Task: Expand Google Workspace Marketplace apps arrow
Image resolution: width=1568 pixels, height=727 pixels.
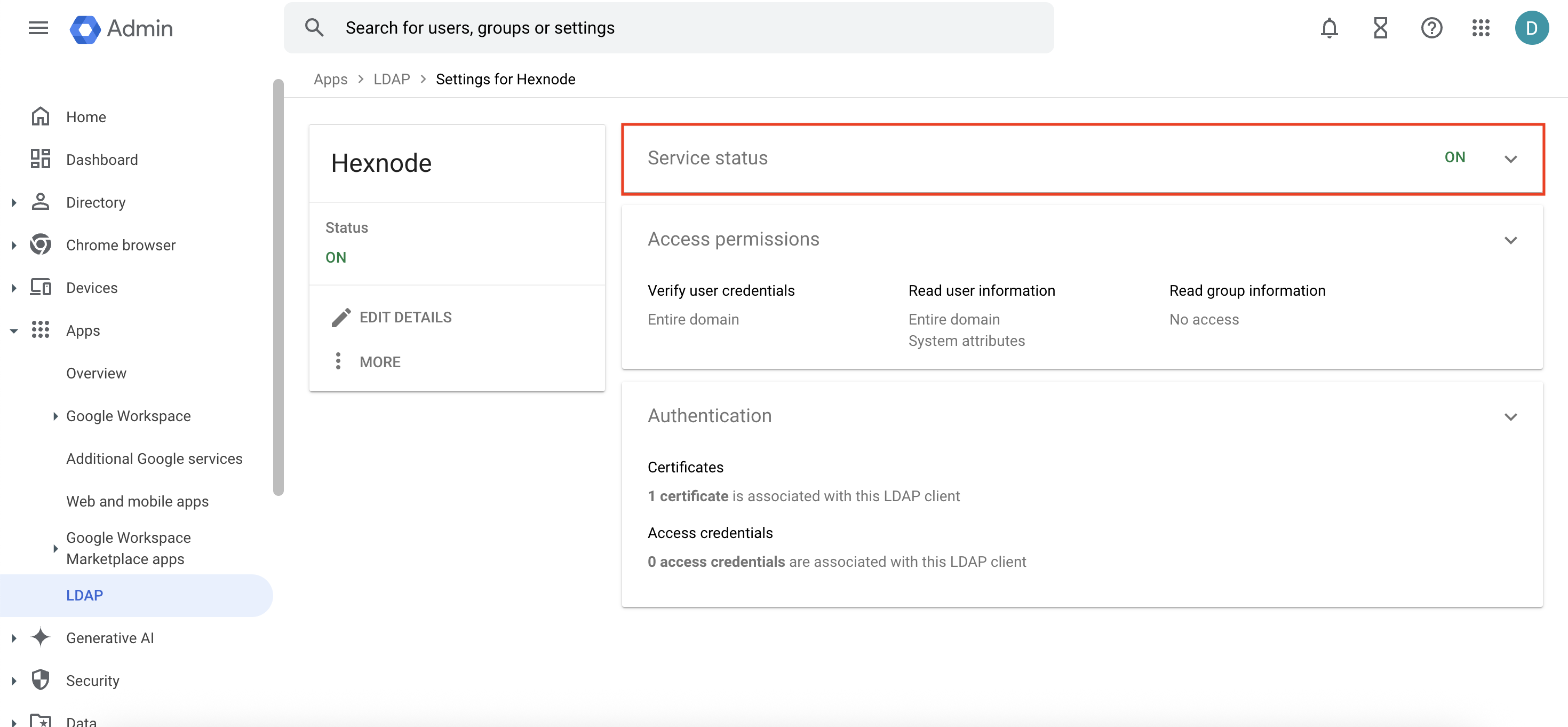Action: coord(55,548)
